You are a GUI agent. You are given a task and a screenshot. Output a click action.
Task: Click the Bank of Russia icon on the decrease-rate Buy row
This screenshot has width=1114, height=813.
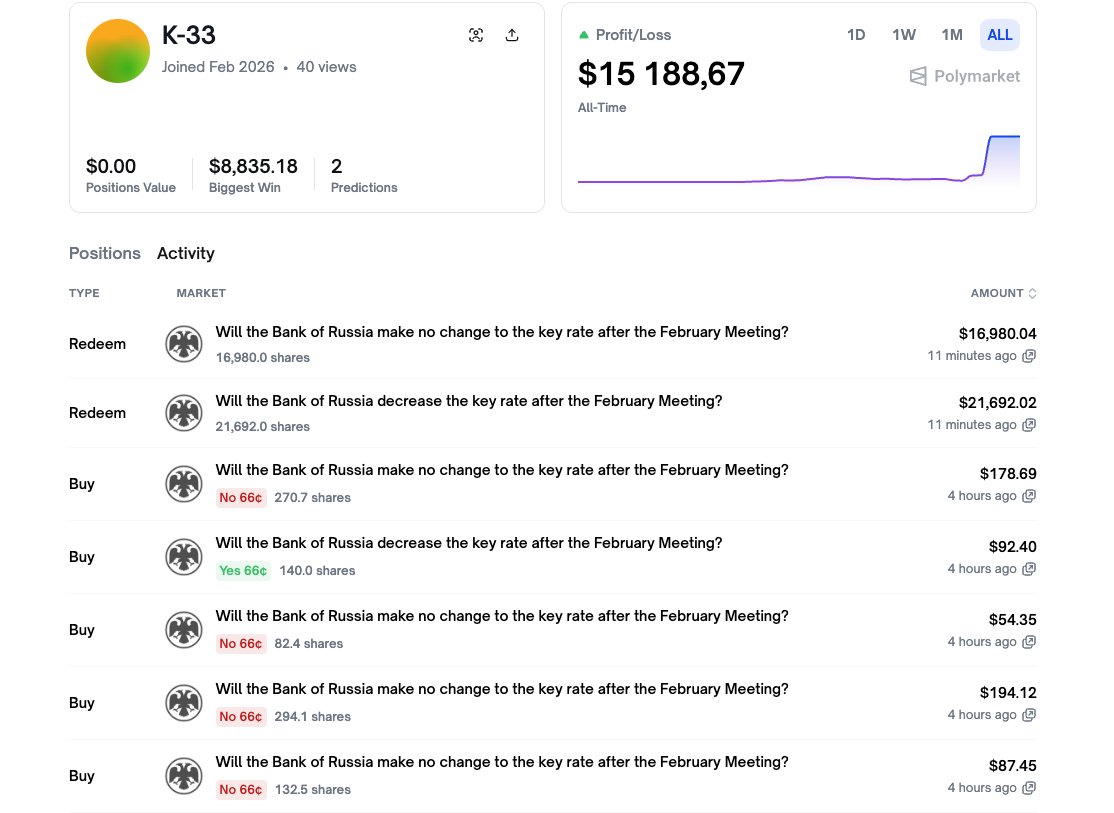184,557
